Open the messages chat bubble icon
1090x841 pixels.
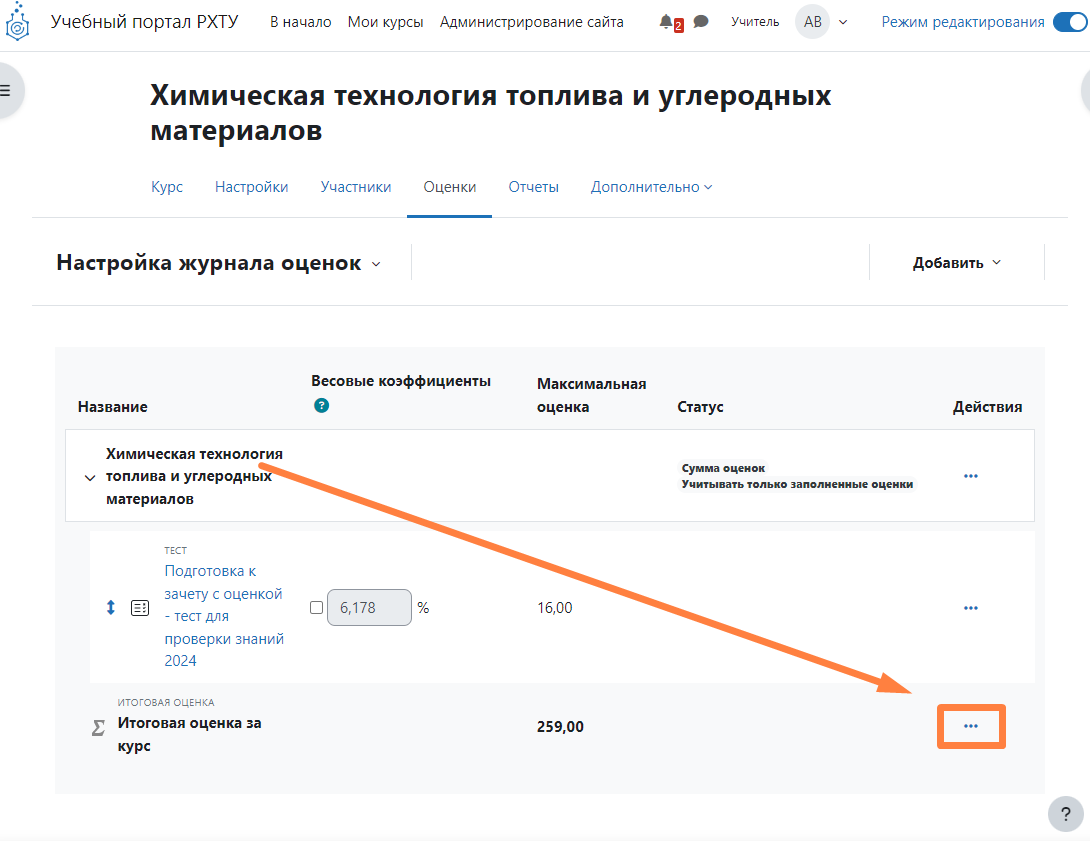(x=701, y=22)
